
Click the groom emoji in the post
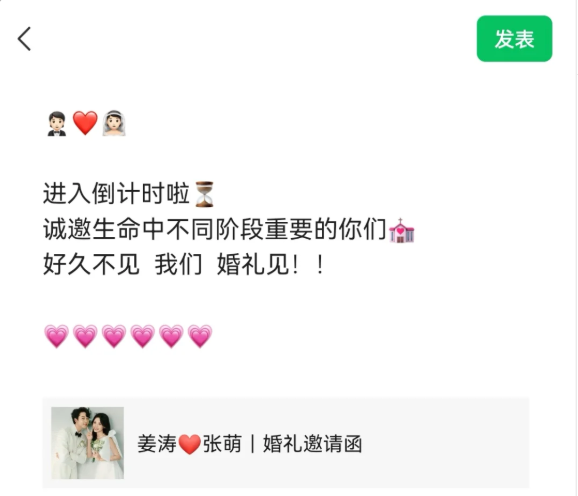click(x=57, y=124)
